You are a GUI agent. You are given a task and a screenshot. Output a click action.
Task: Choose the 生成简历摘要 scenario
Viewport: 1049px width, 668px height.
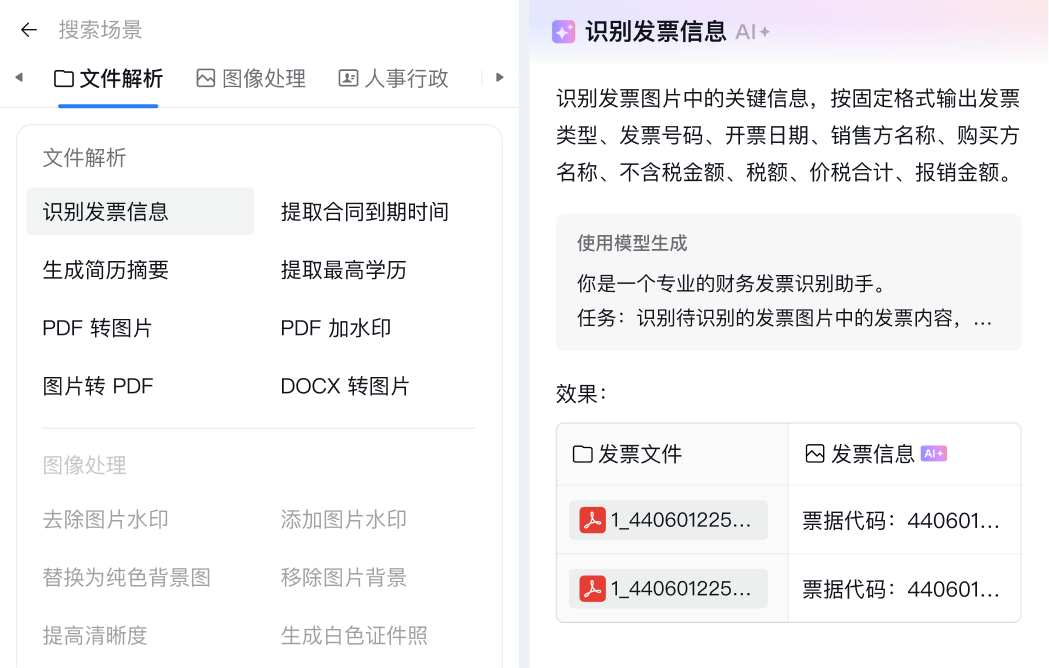(106, 270)
